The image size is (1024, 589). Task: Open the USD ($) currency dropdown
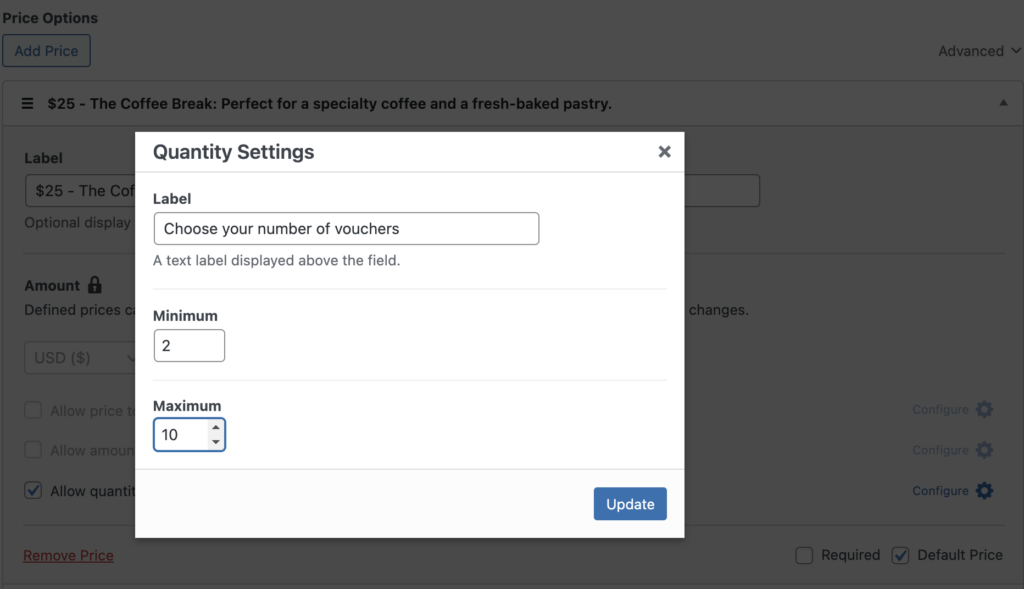pos(80,357)
